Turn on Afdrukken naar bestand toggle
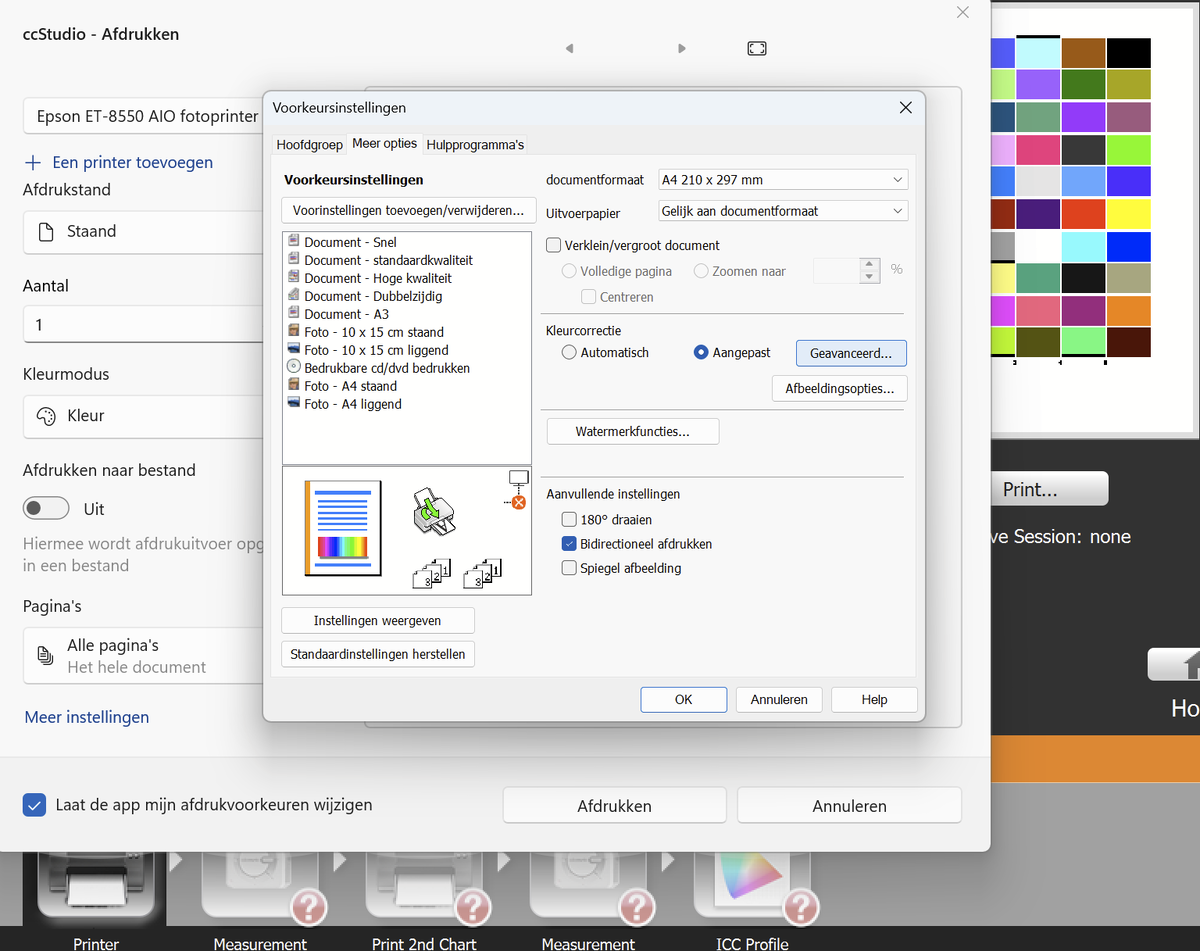The height and width of the screenshot is (951, 1200). 46,509
